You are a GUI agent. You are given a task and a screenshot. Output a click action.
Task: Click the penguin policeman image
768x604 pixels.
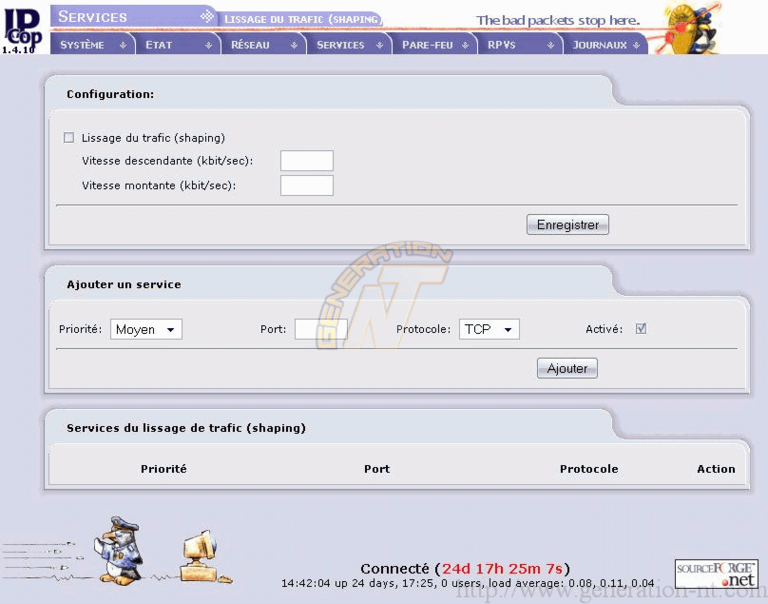pos(119,550)
